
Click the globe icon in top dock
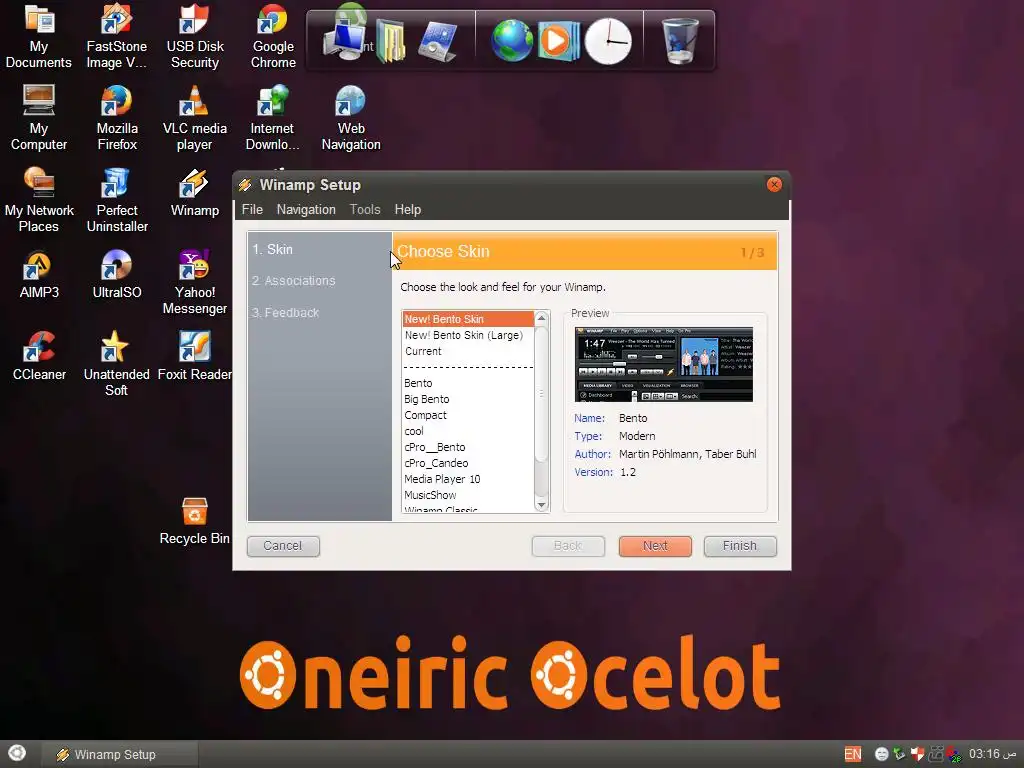pos(512,40)
